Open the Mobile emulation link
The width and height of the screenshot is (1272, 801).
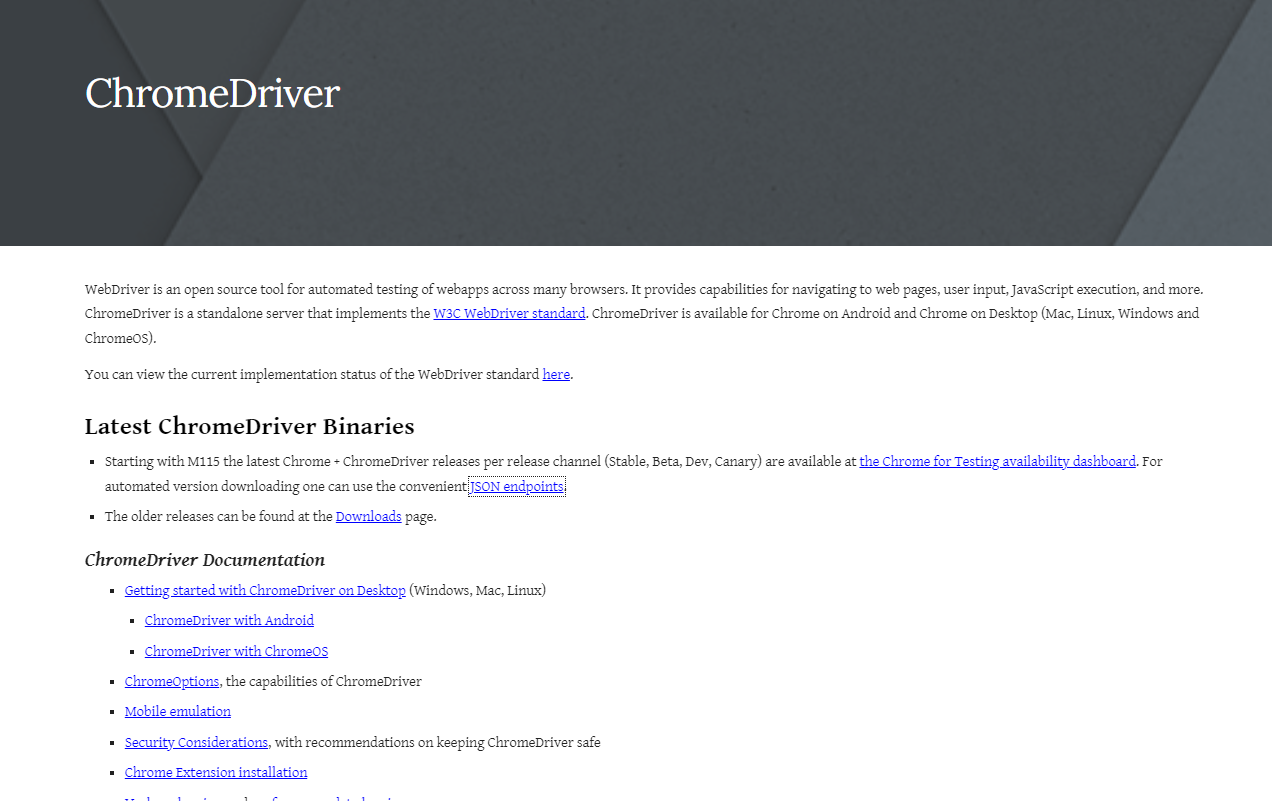(x=178, y=712)
